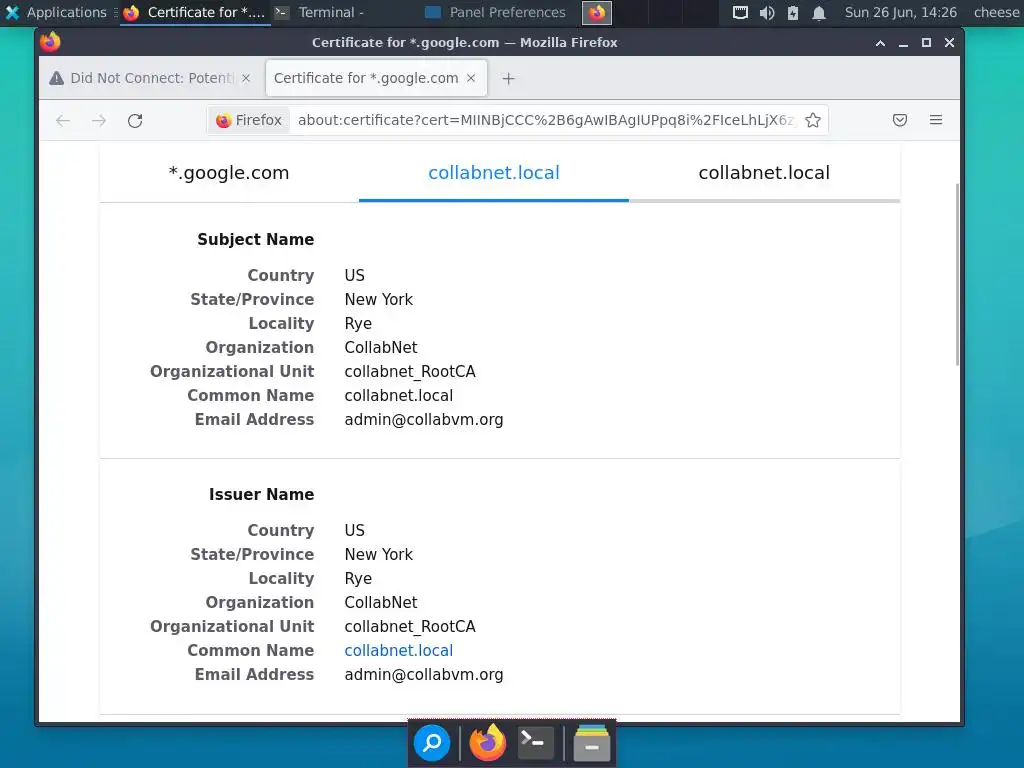
Task: Click the browser back arrow
Action: point(63,120)
